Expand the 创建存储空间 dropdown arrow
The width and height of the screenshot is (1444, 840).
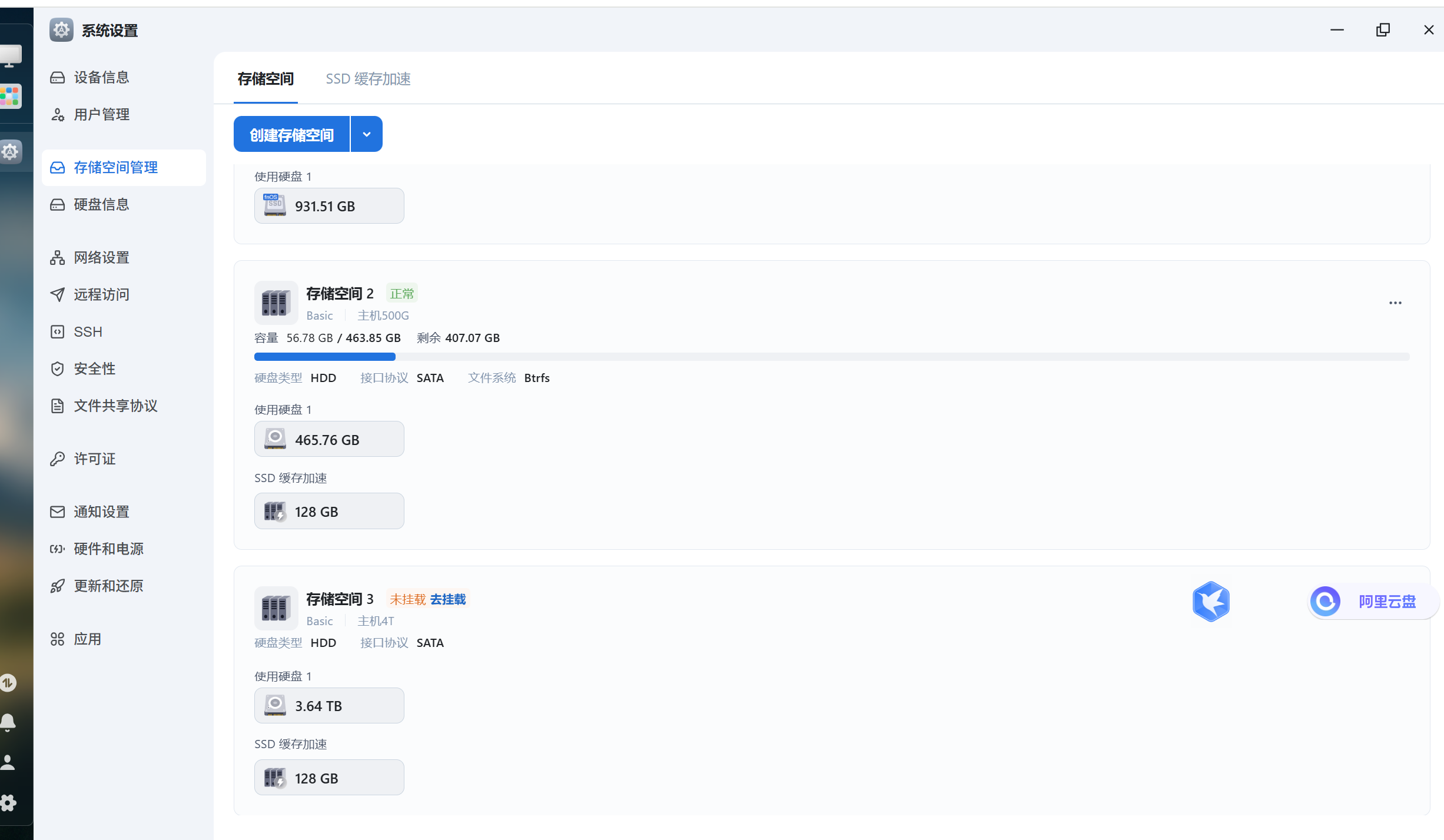366,134
